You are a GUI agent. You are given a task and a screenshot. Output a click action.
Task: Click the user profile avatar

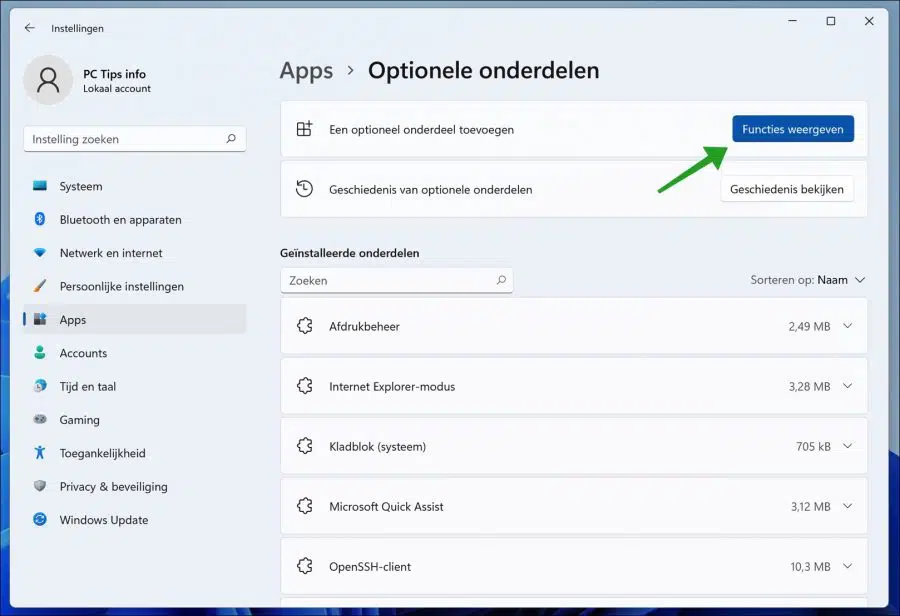coord(48,80)
